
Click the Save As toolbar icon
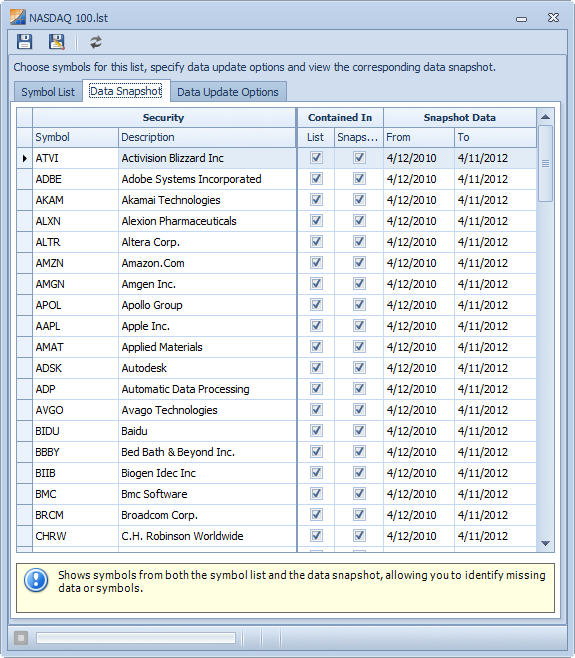click(57, 42)
